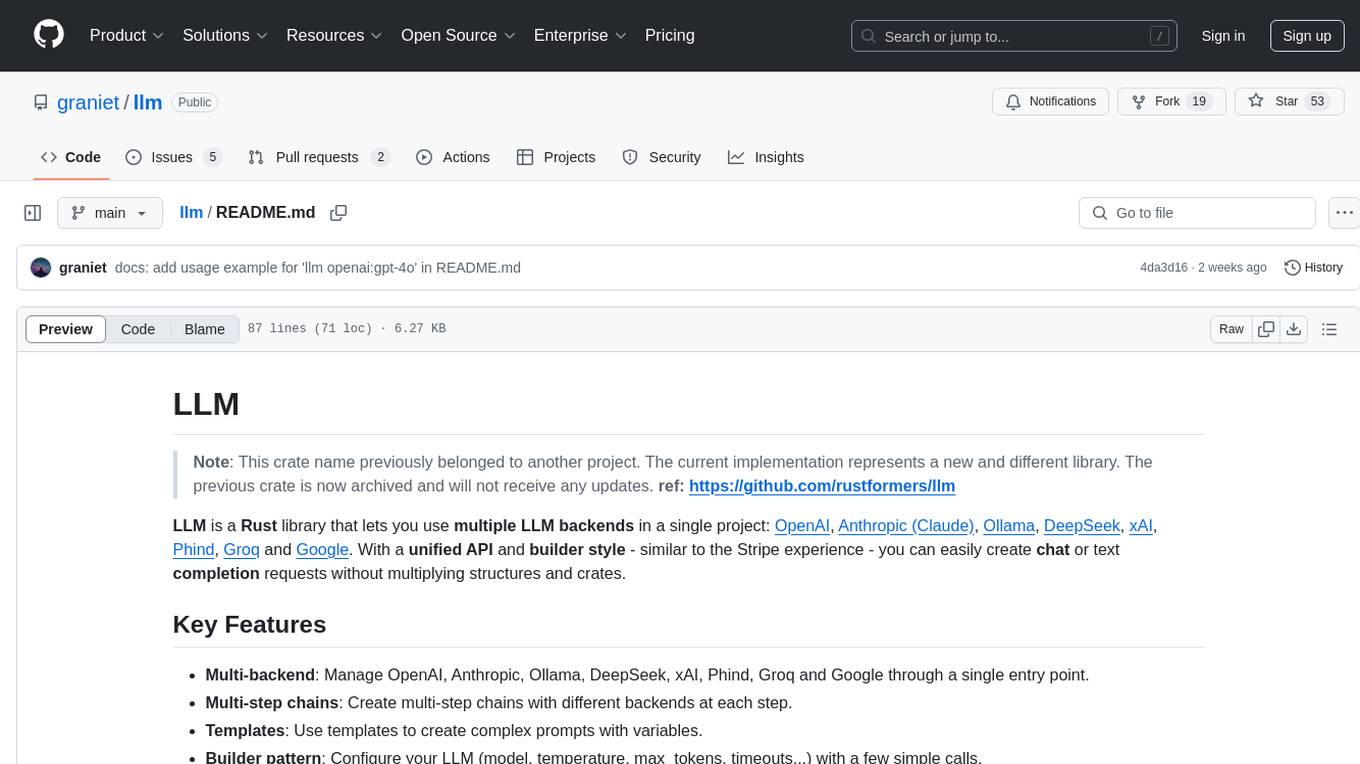The width and height of the screenshot is (1360, 764).
Task: Select the Preview view
Action: pyautogui.click(x=66, y=329)
